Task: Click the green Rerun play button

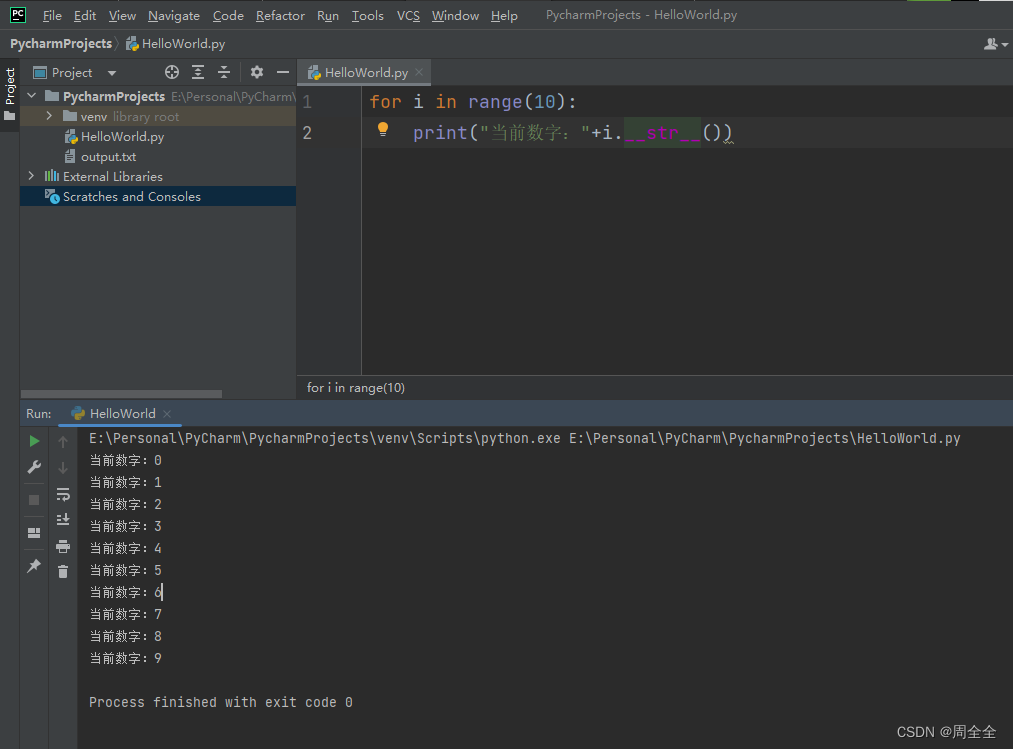Action: 34,441
